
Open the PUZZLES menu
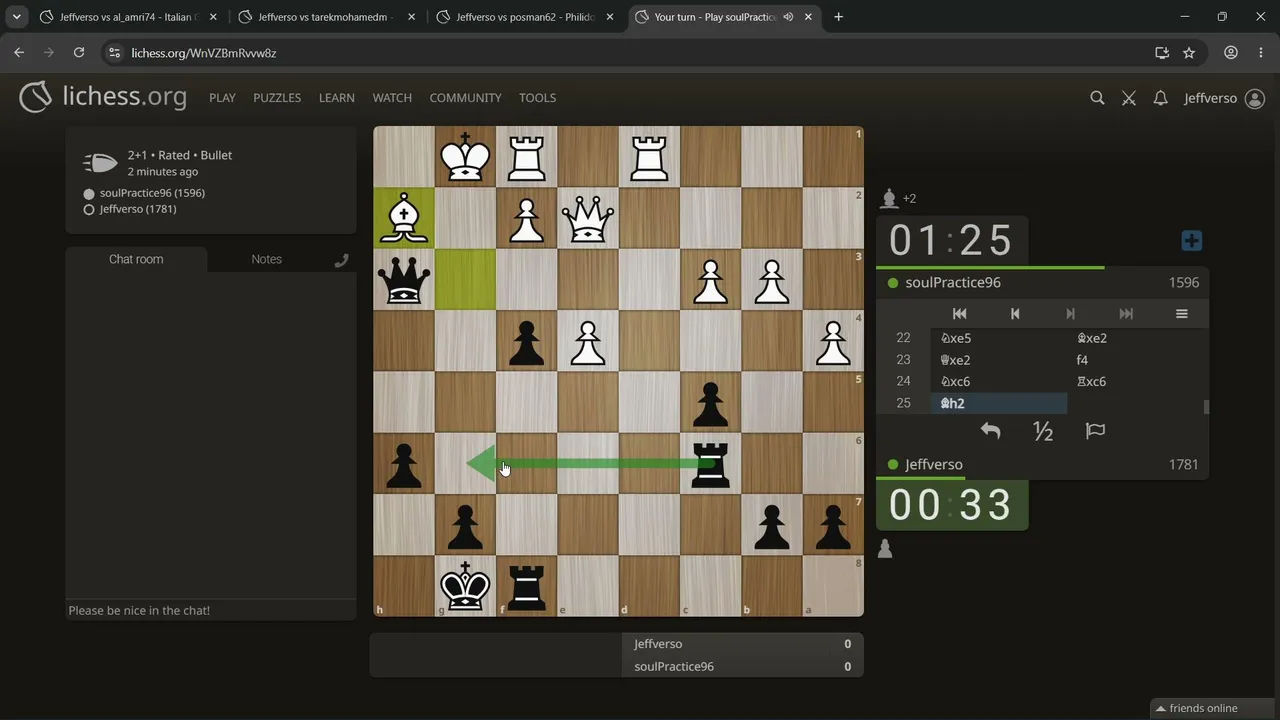tap(277, 98)
